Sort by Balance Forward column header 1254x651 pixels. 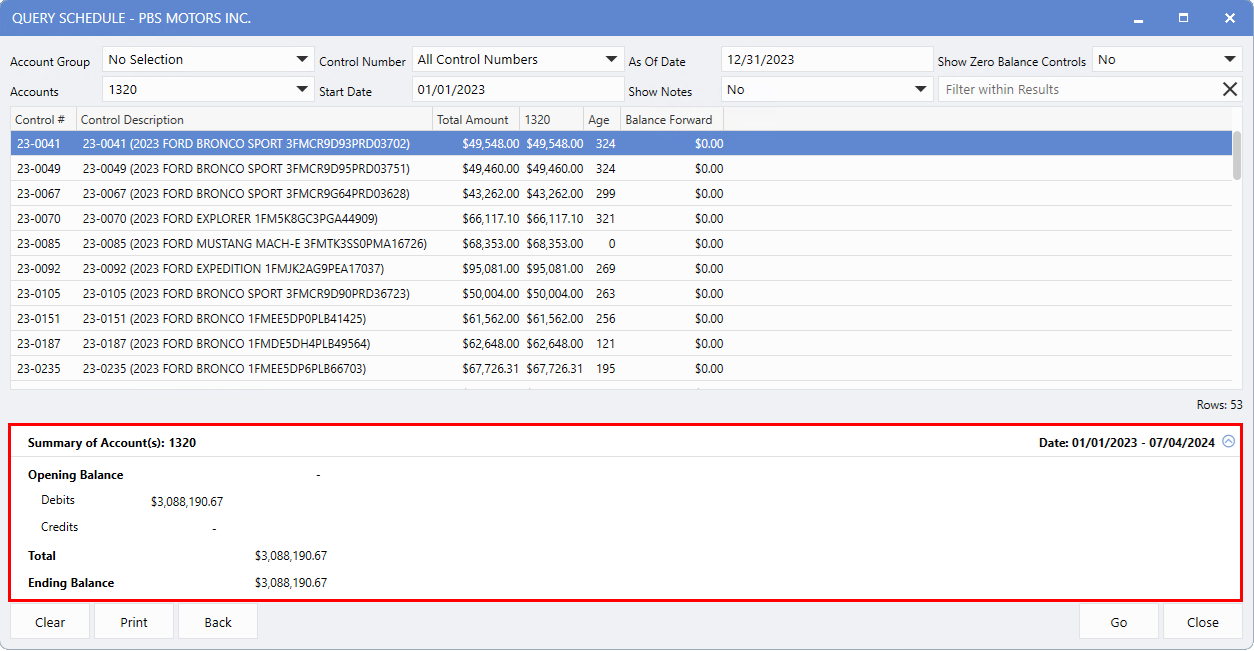[672, 120]
